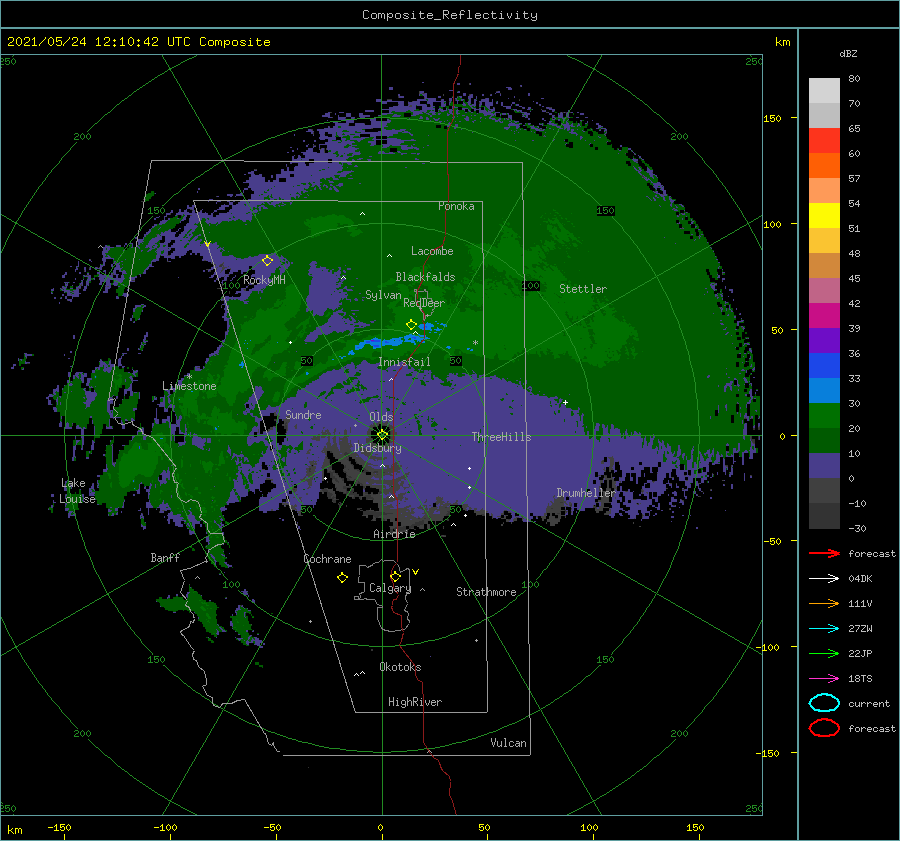900x841 pixels.
Task: Click the Limestone label
Action: [x=189, y=386]
